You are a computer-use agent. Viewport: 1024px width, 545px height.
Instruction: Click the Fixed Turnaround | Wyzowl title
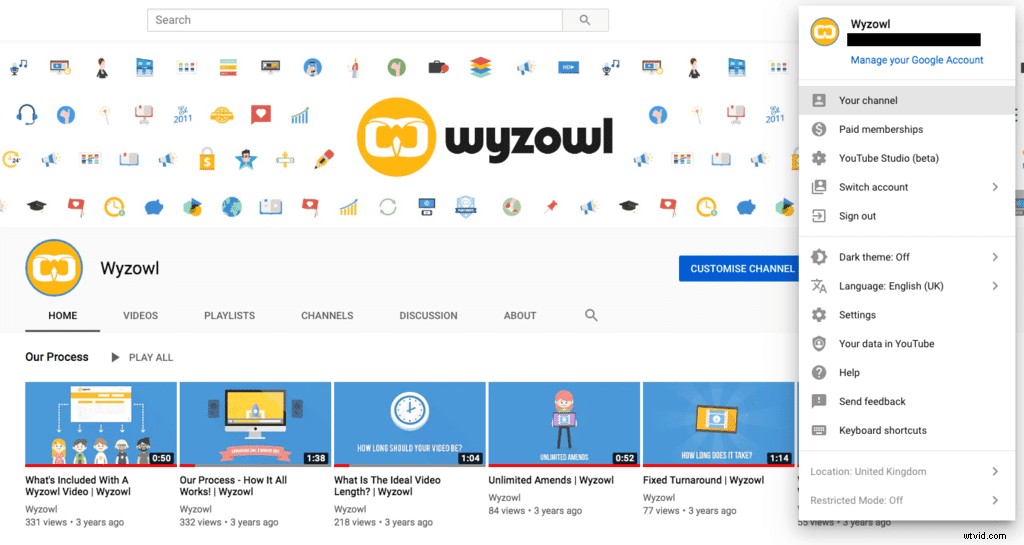point(703,480)
